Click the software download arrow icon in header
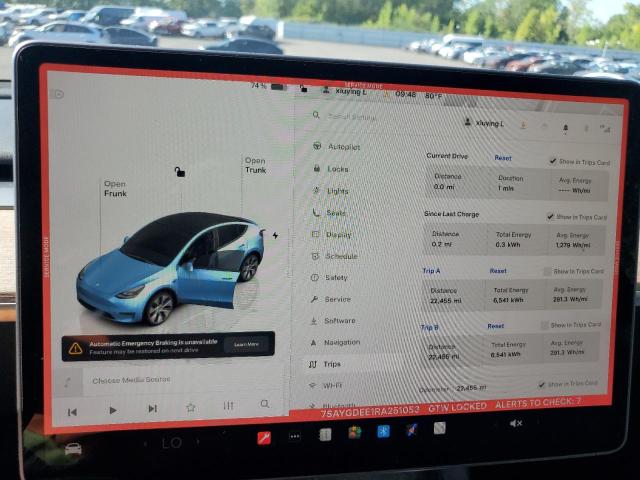 [523, 125]
